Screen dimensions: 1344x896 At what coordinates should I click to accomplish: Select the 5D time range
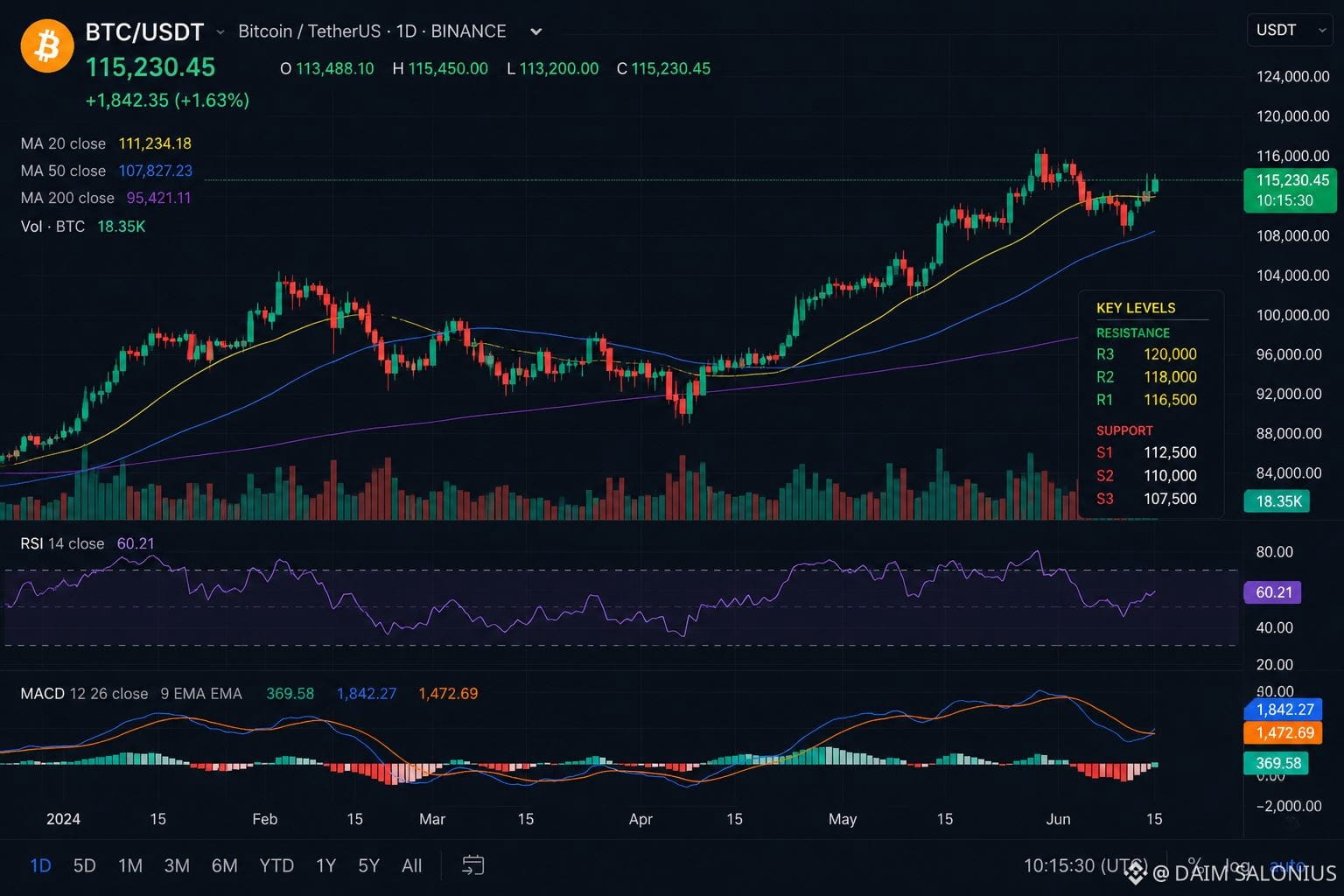(84, 865)
